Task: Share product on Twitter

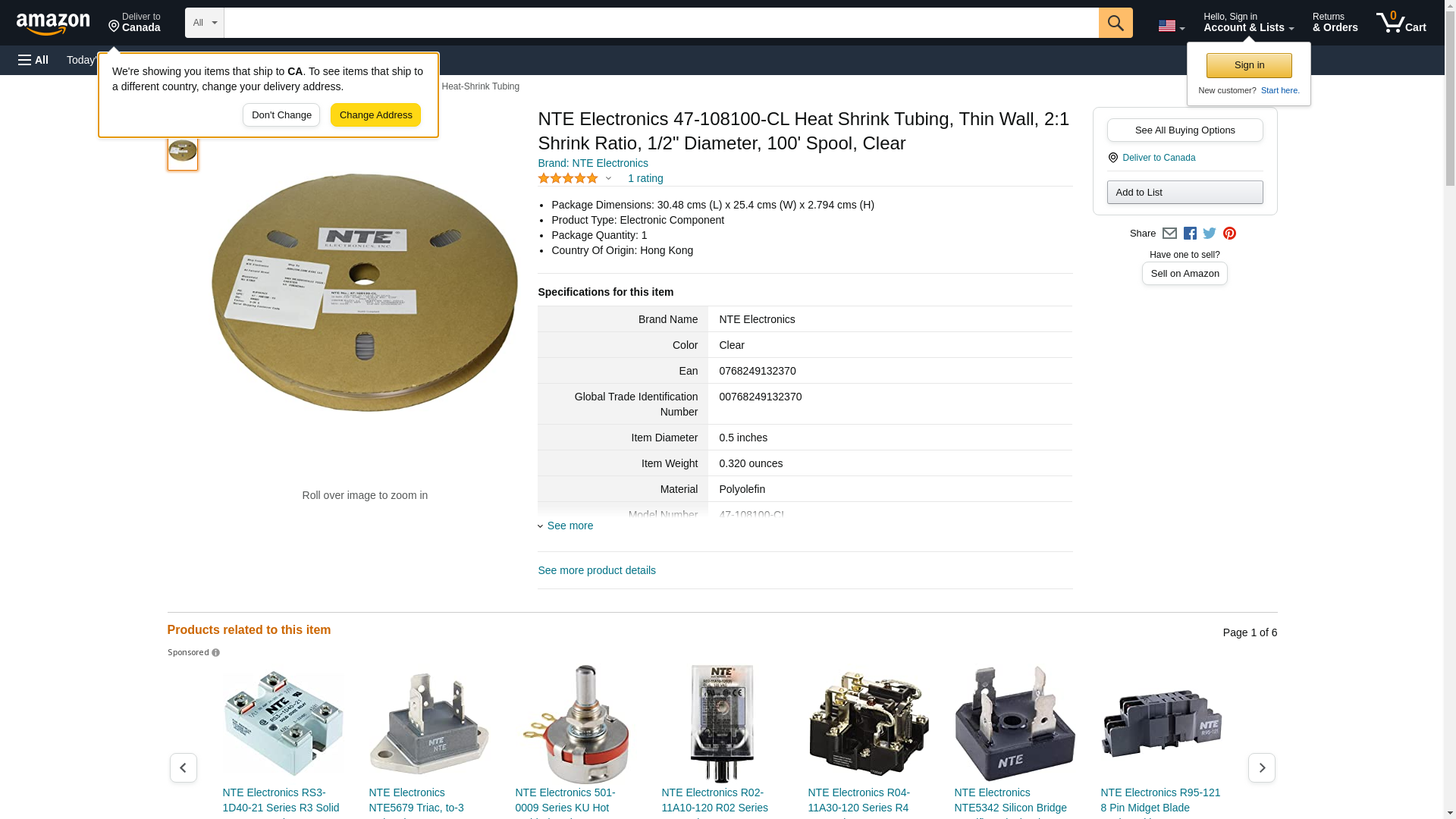Action: pyautogui.click(x=1209, y=234)
